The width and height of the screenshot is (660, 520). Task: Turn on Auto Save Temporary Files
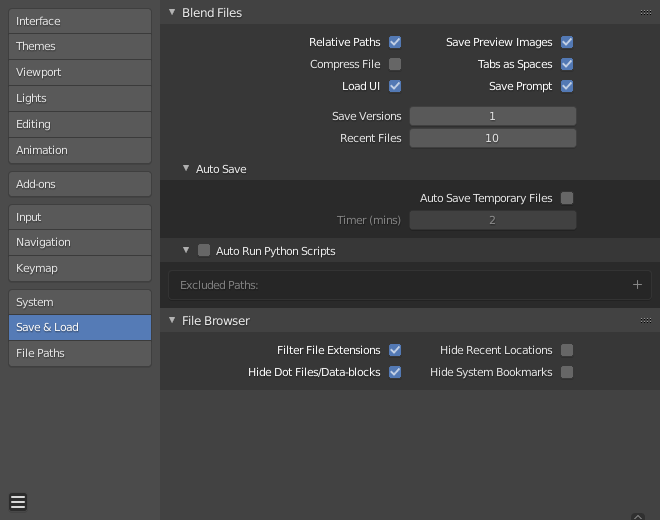(x=567, y=198)
